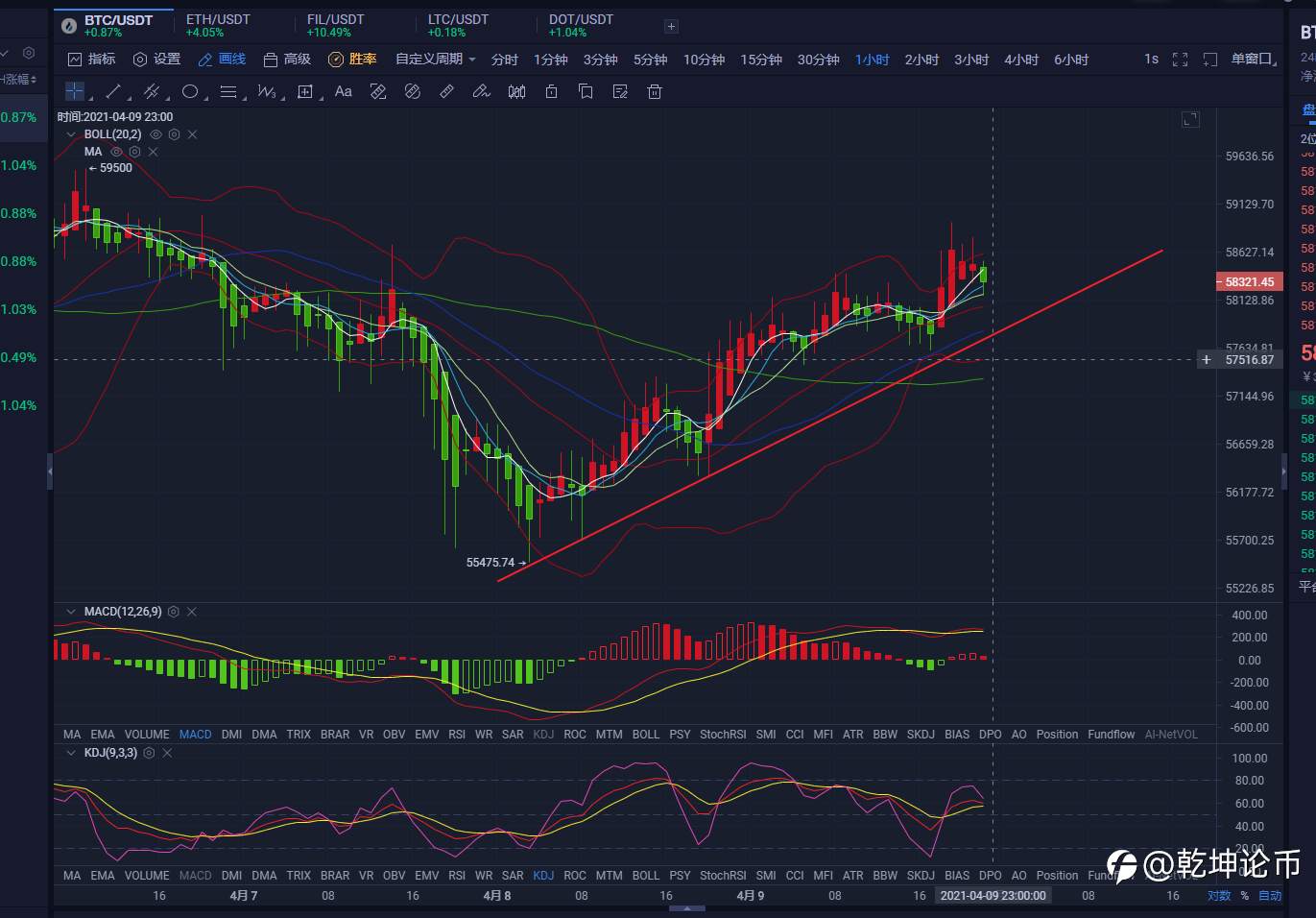
Task: Click the edit notes icon in drawing toolbar
Action: pyautogui.click(x=620, y=91)
